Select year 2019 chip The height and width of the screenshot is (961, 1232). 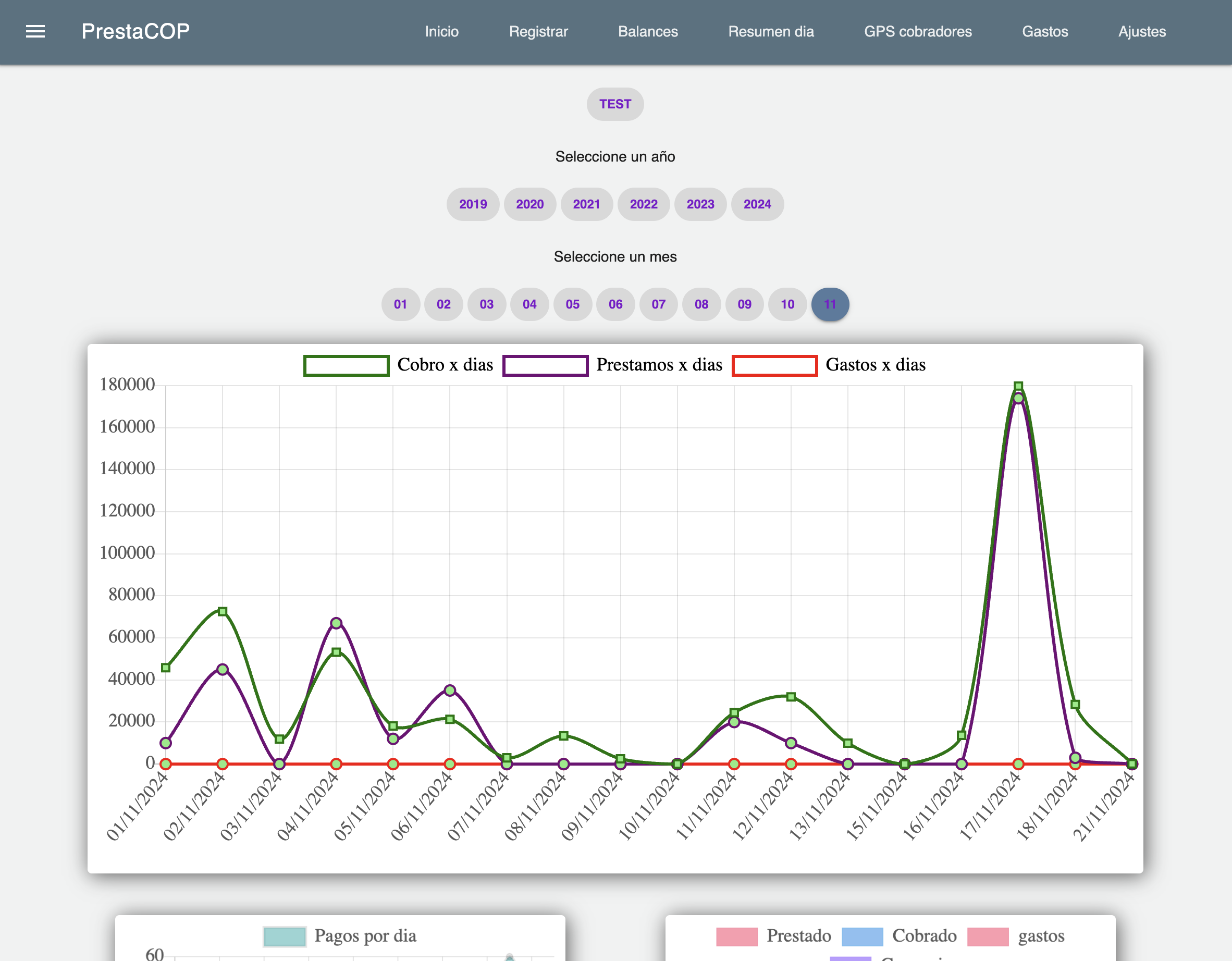pos(472,204)
